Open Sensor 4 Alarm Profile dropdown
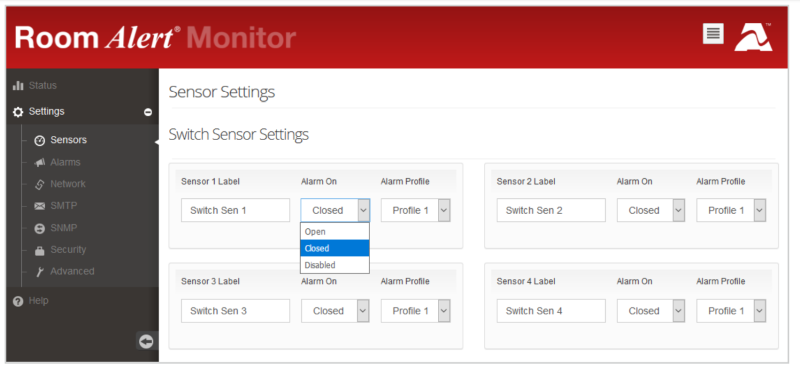 pos(731,311)
